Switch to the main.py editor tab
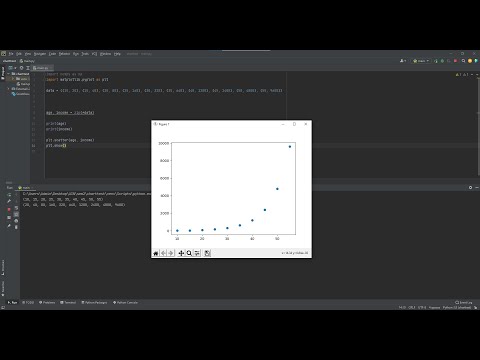 pos(41,68)
